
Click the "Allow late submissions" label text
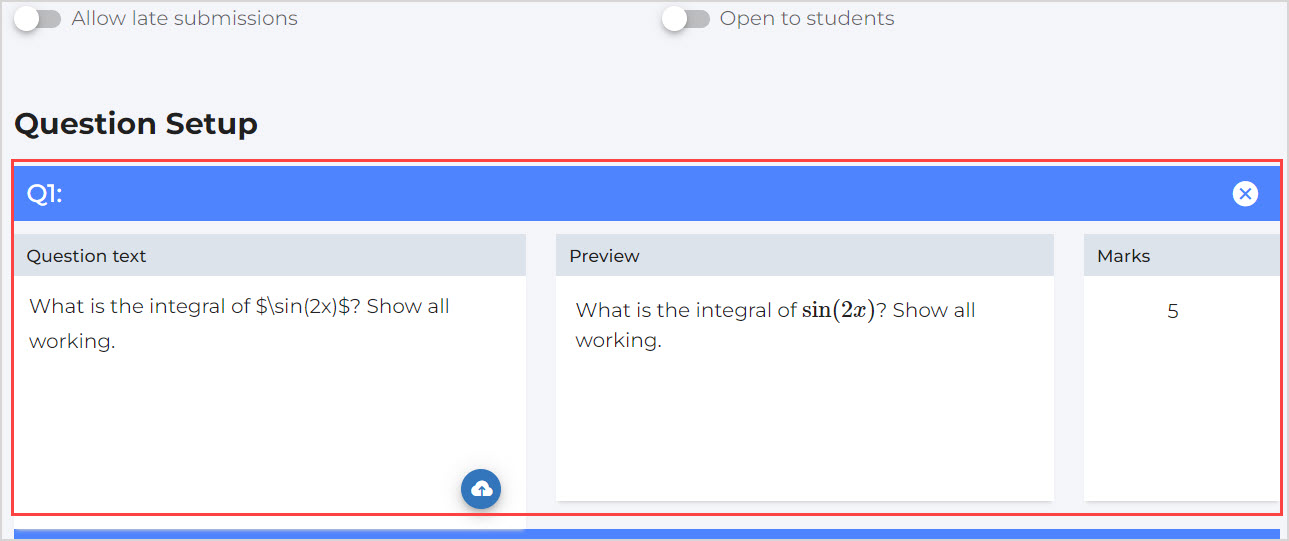coord(185,19)
